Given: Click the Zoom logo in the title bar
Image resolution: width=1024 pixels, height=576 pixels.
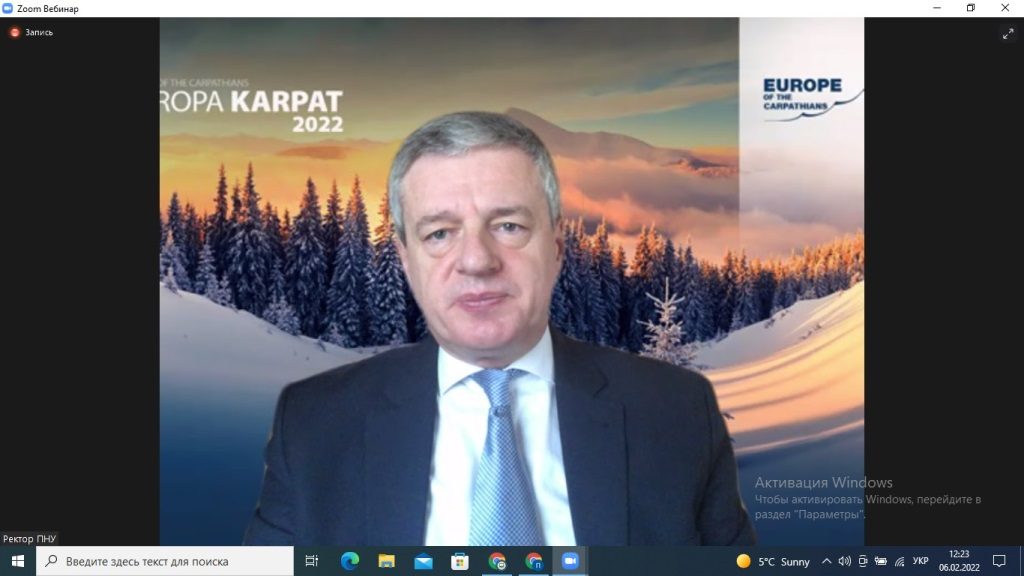Looking at the screenshot, I should point(10,7).
